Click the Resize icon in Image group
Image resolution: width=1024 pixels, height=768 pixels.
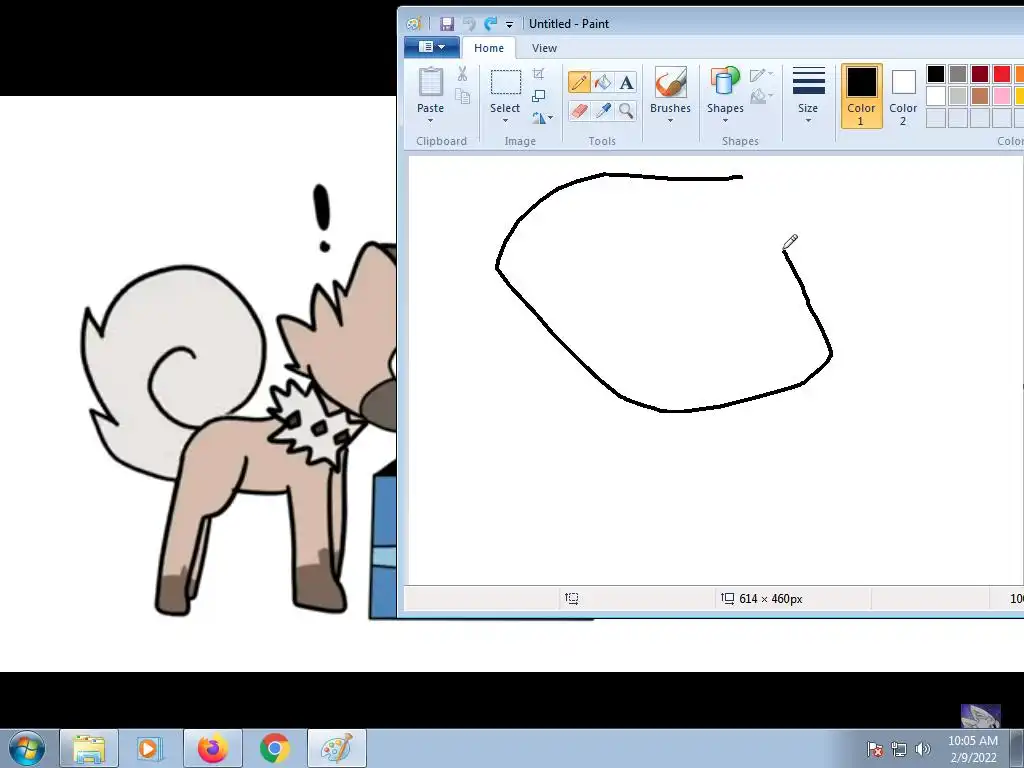pyautogui.click(x=538, y=96)
